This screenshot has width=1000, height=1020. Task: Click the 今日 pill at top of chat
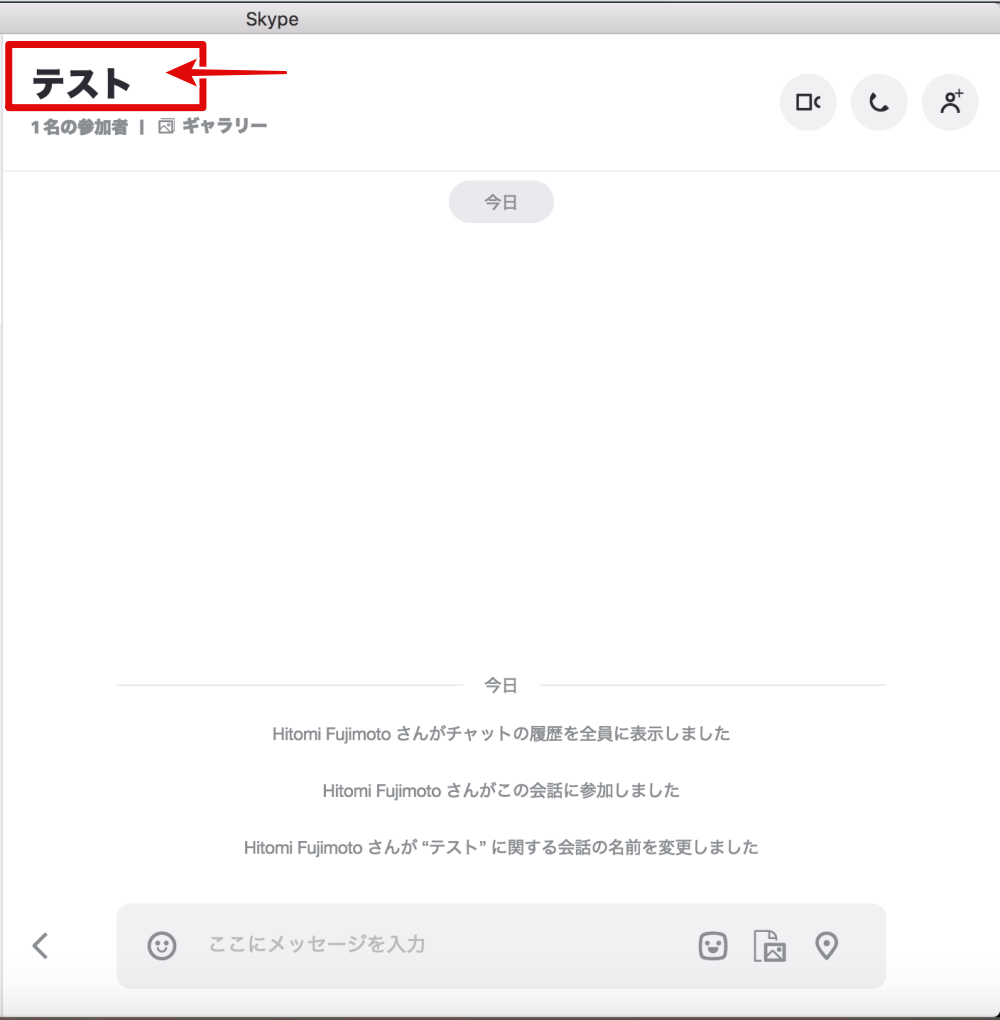501,202
